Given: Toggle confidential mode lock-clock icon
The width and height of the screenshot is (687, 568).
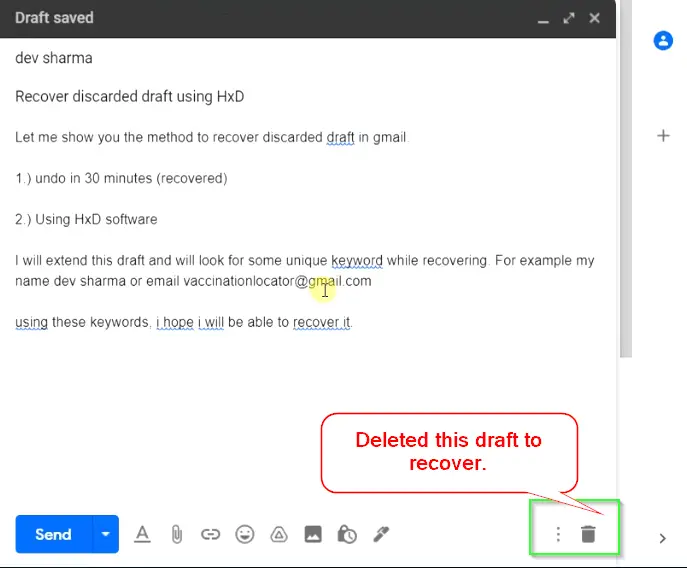Looking at the screenshot, I should click(347, 534).
